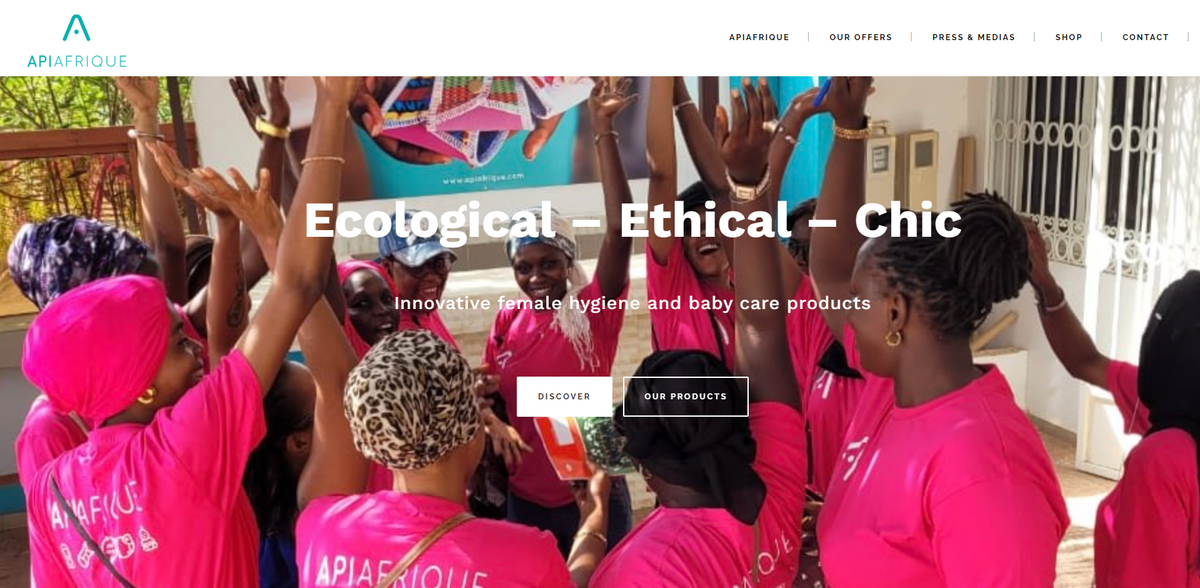Click the teal A logo icon
The image size is (1200, 588).
(x=77, y=28)
